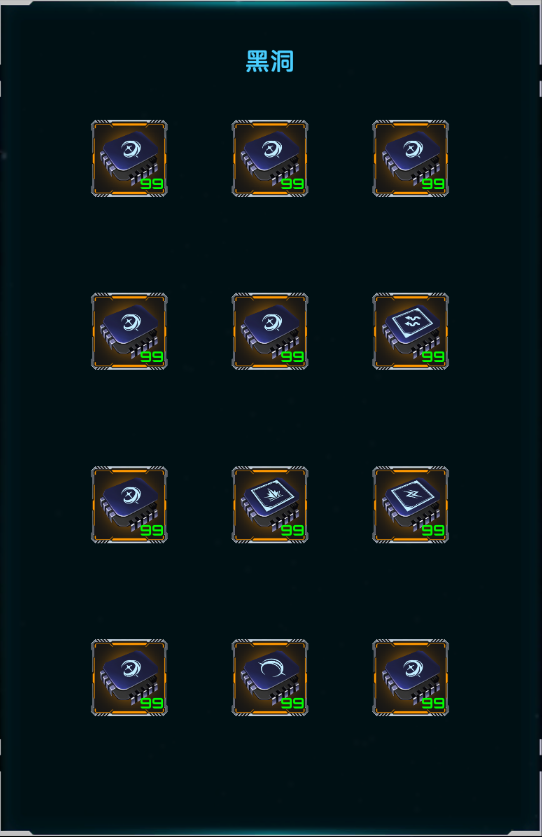The height and width of the screenshot is (837, 542).
Task: Click the 黑洞 title text
Action: click(270, 61)
